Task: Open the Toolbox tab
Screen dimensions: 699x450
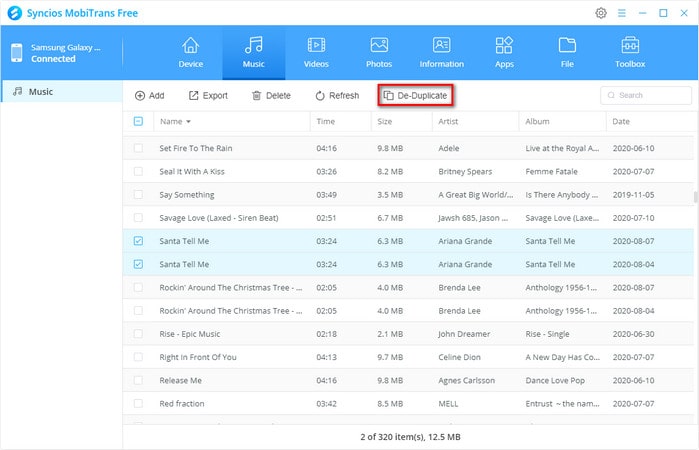Action: (630, 53)
